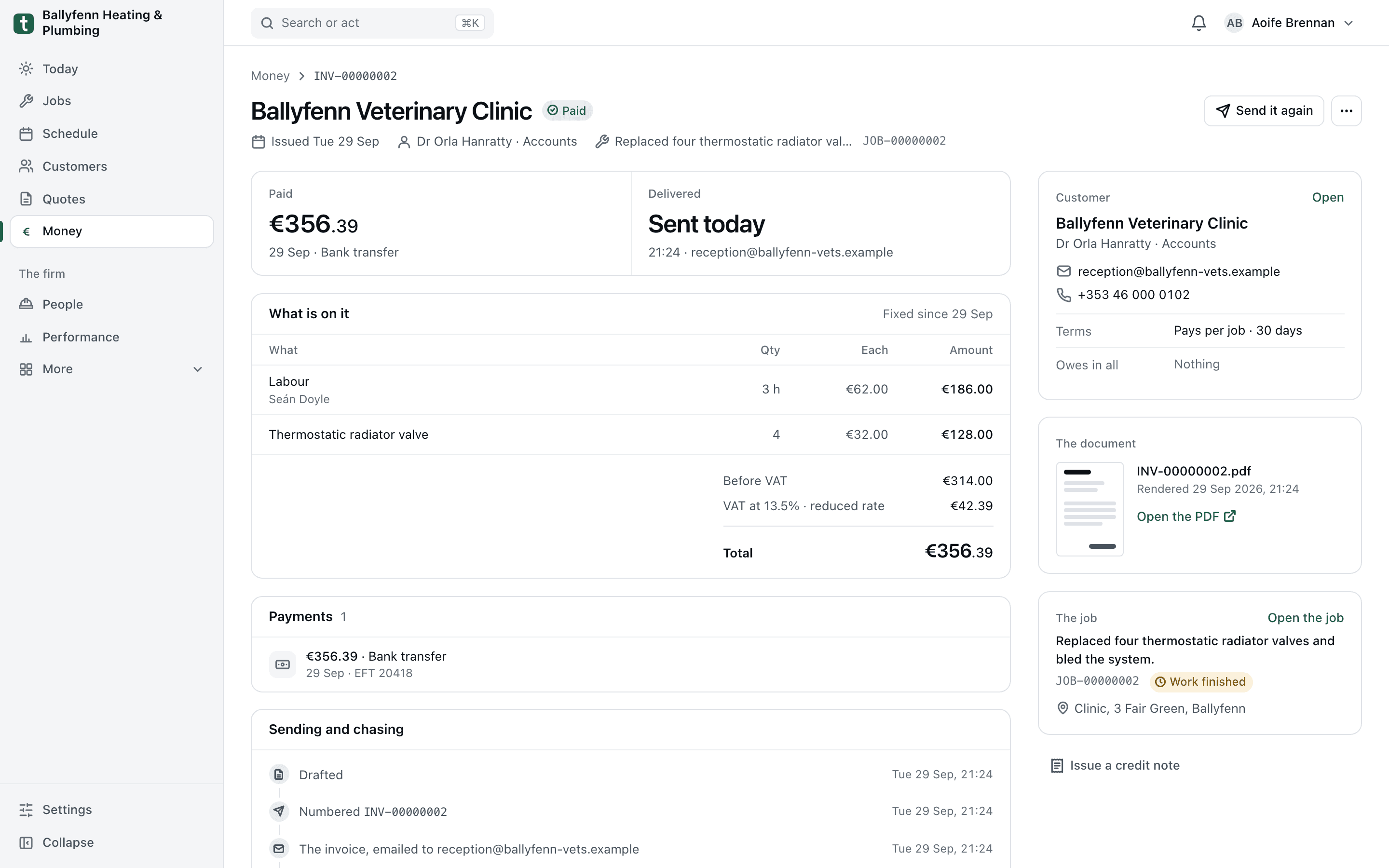
Task: Focus the Search or act field
Action: point(372,23)
